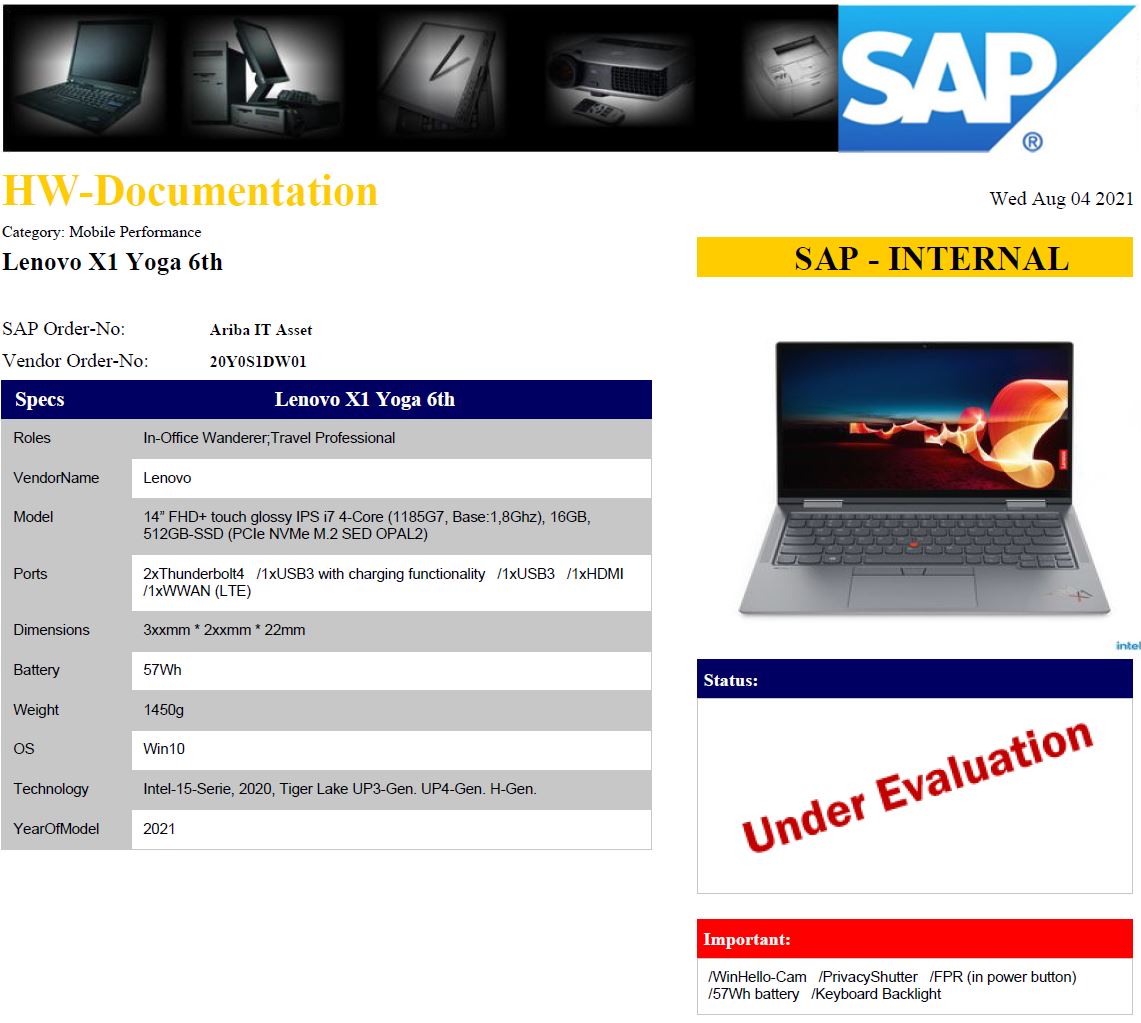This screenshot has width=1141, height=1023.
Task: Click the Battery value 57Wh
Action: [162, 670]
